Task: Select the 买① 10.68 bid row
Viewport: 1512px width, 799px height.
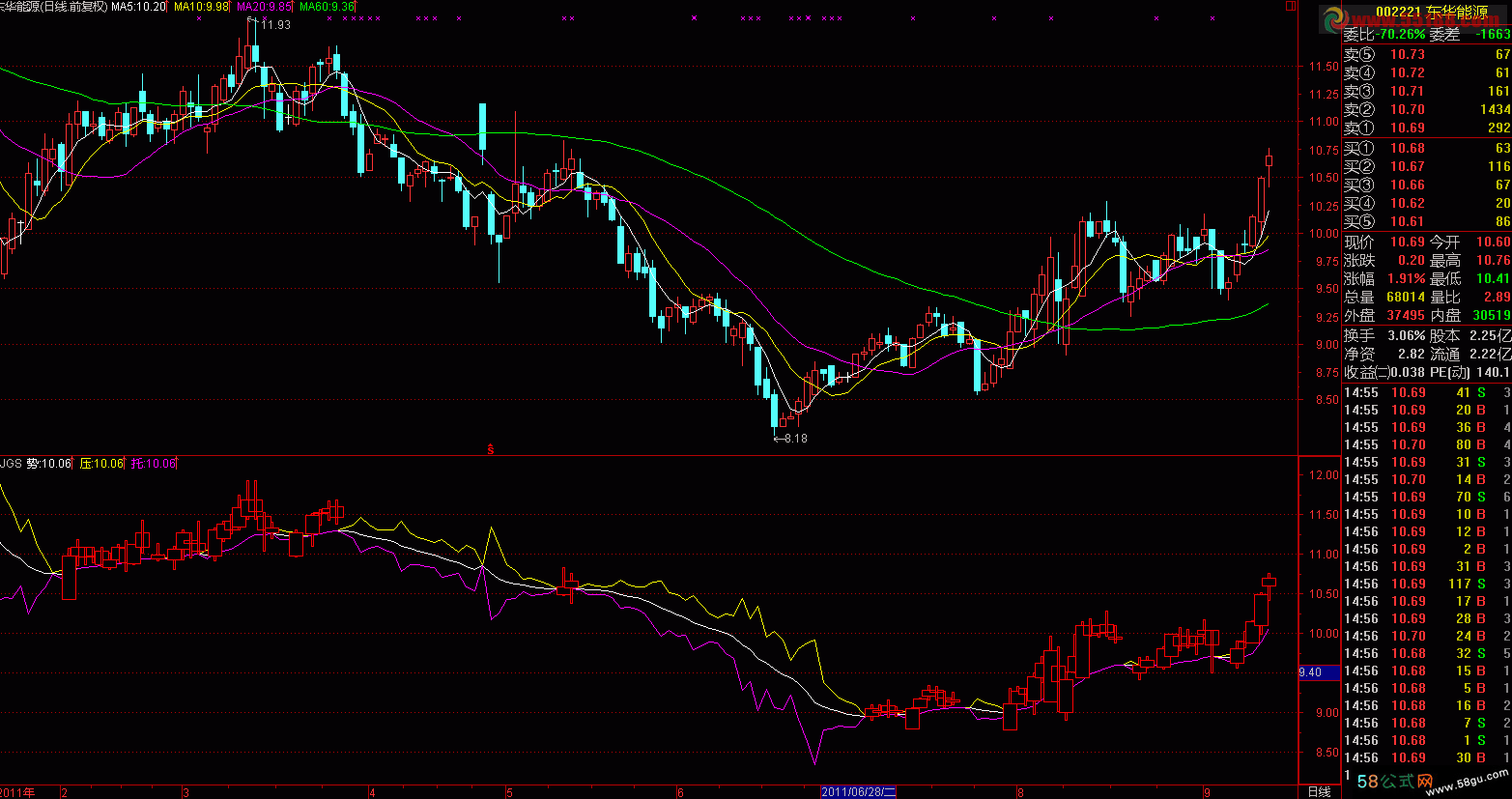Action: pos(1427,149)
